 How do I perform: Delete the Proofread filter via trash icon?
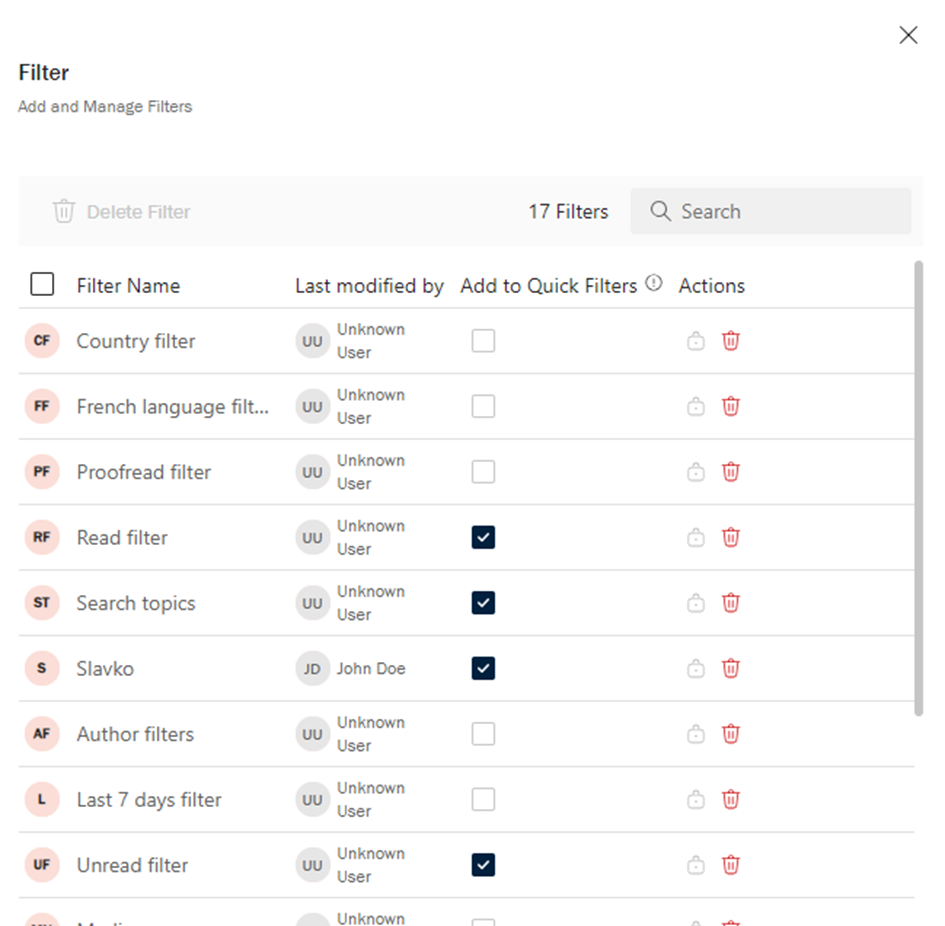(x=731, y=472)
